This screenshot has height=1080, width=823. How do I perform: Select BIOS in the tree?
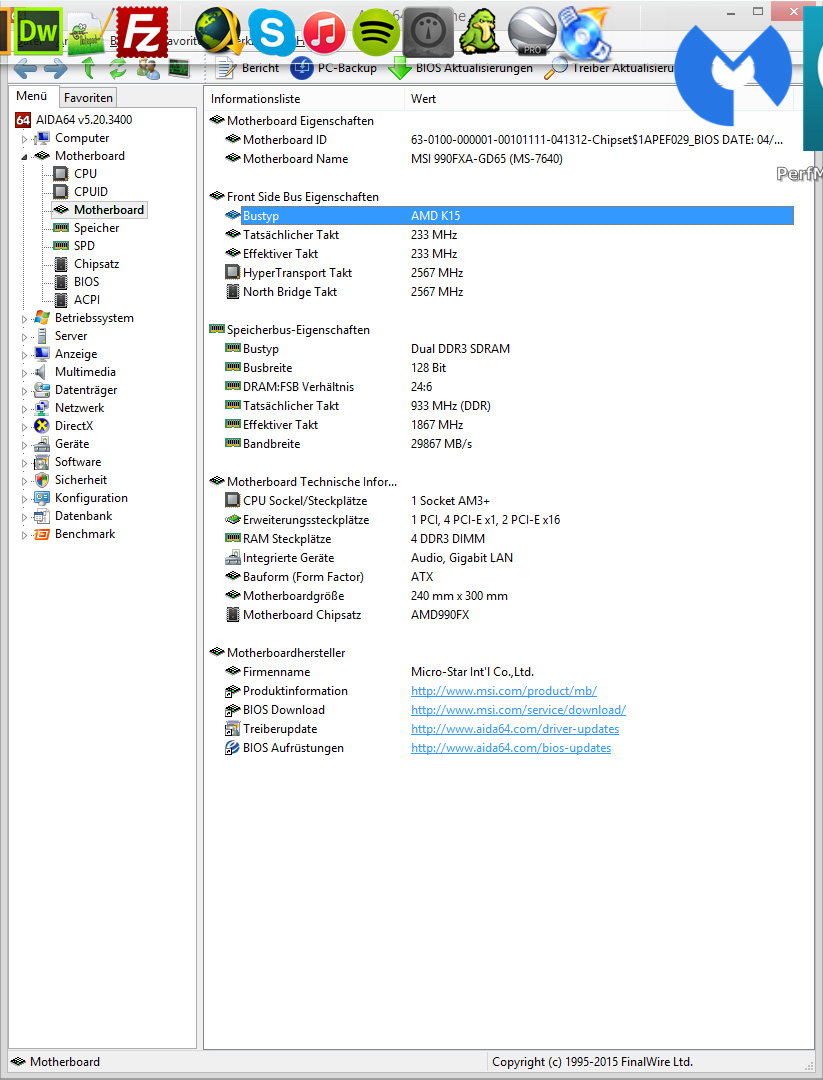pos(86,282)
